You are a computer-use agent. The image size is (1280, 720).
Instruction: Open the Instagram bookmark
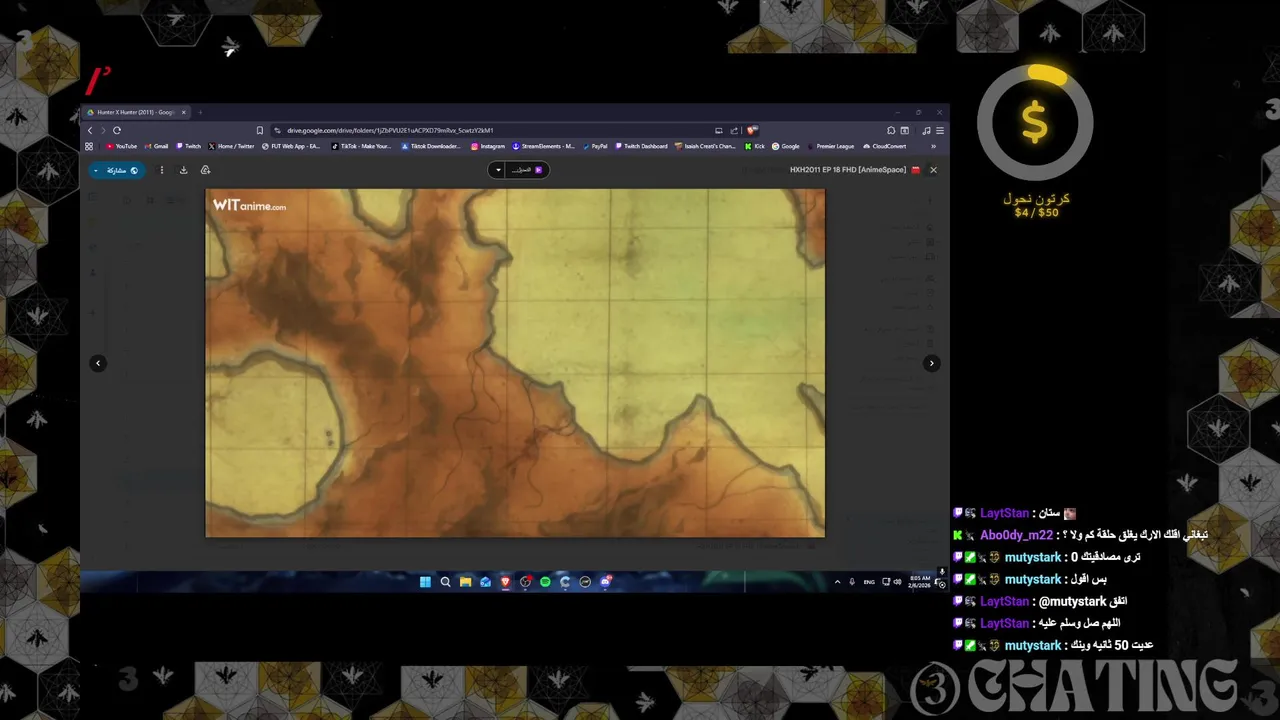coord(488,146)
